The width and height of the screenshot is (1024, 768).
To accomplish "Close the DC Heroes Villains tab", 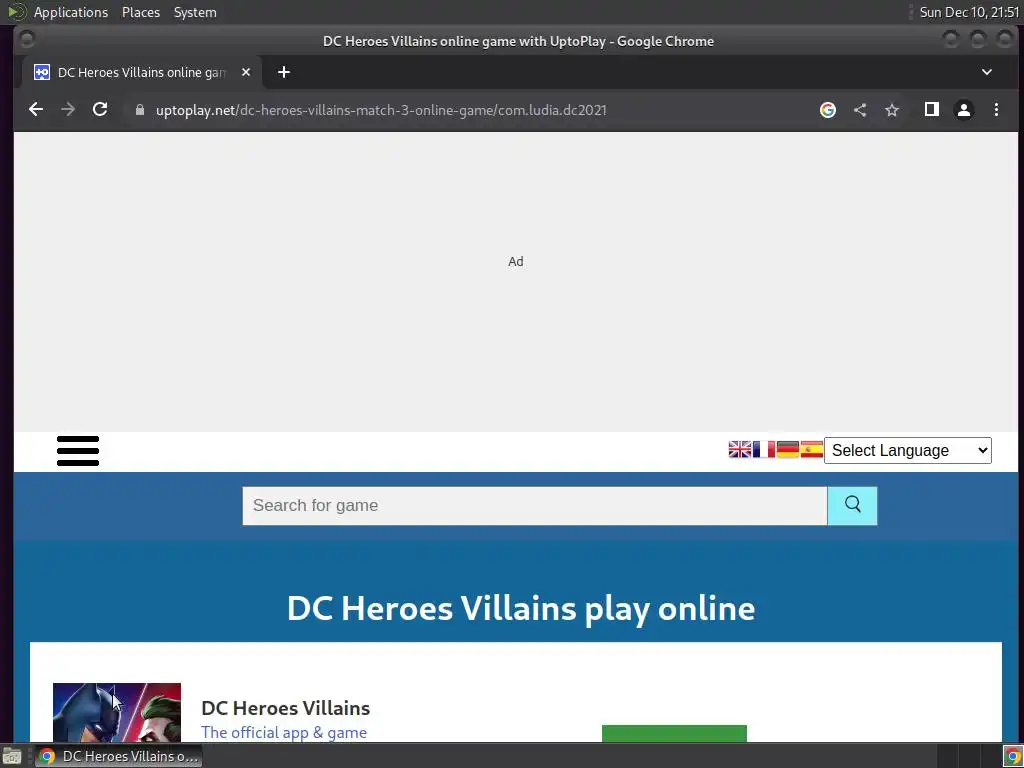I will tap(246, 72).
